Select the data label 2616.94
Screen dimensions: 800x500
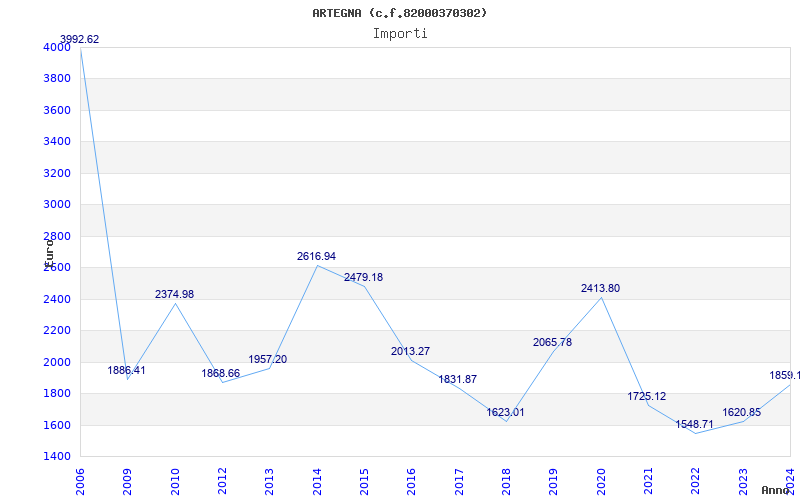[316, 257]
